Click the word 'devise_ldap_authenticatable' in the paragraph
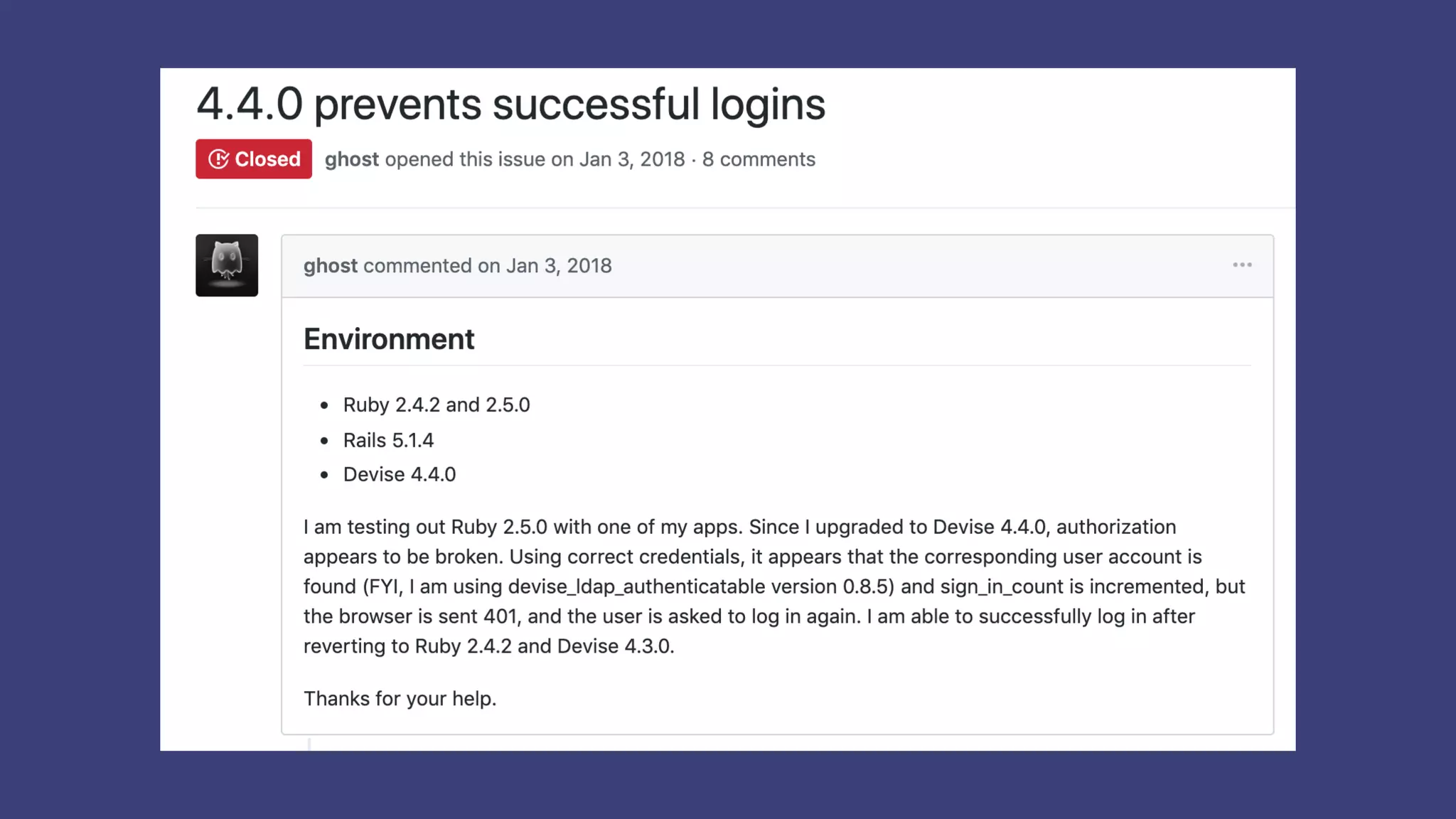1456x819 pixels. [636, 587]
